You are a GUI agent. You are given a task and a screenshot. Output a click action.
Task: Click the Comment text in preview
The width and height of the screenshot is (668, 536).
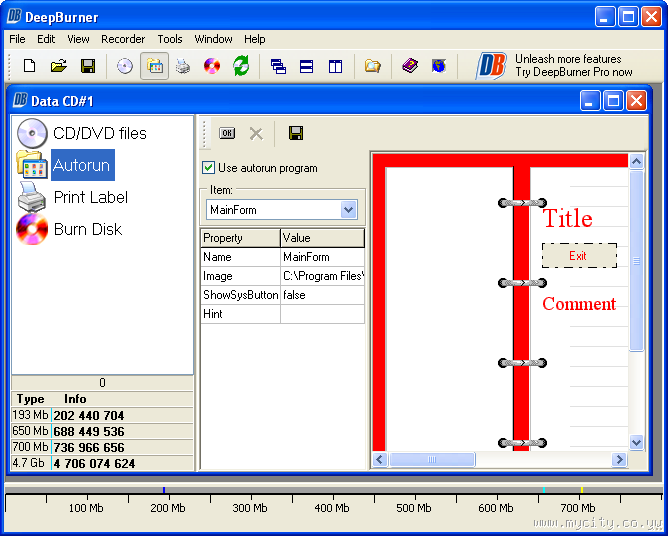coord(579,304)
